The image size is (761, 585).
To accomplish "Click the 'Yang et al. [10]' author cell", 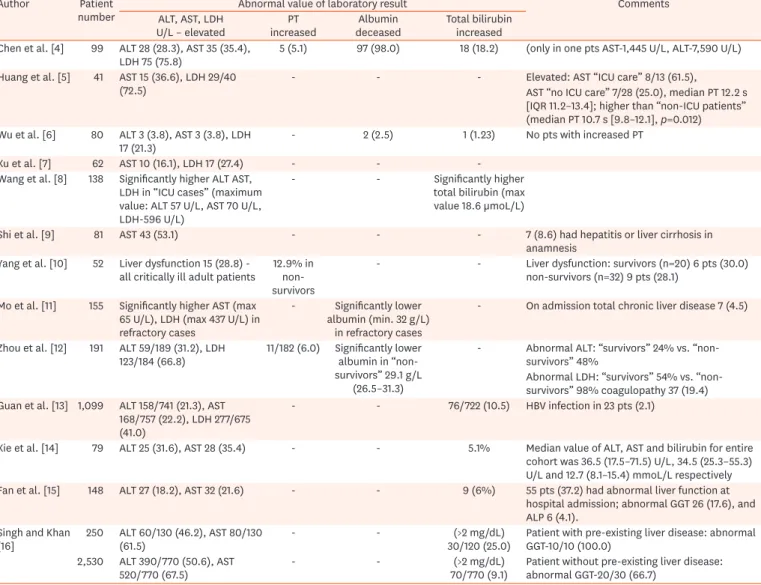I will (33, 264).
